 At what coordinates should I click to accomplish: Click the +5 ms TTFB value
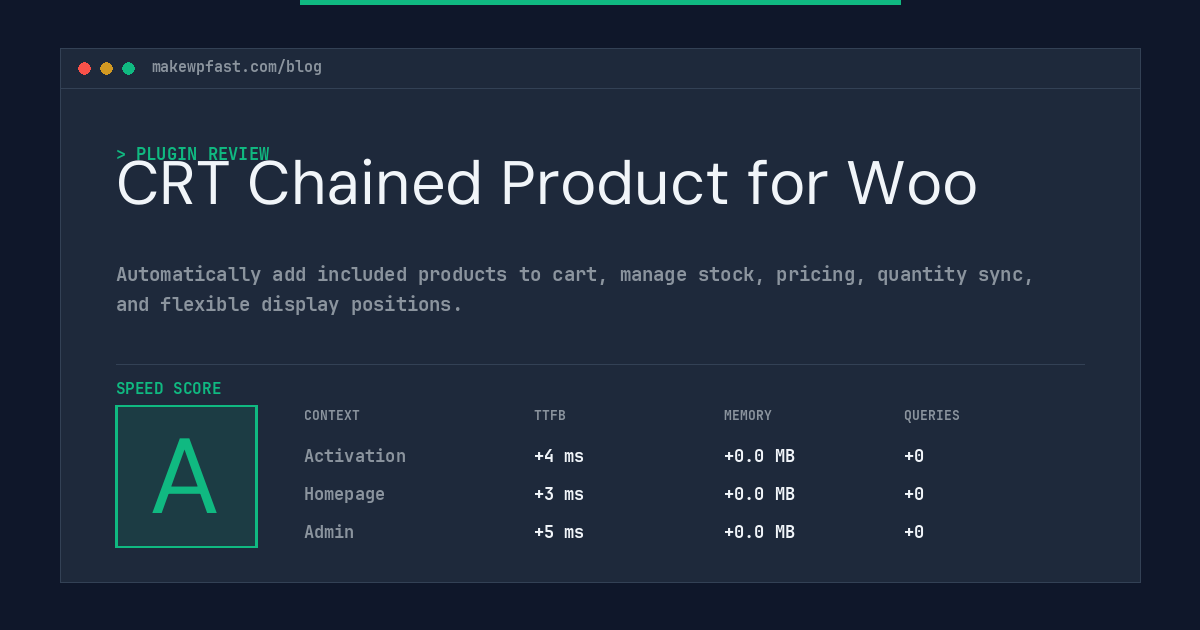pos(559,532)
